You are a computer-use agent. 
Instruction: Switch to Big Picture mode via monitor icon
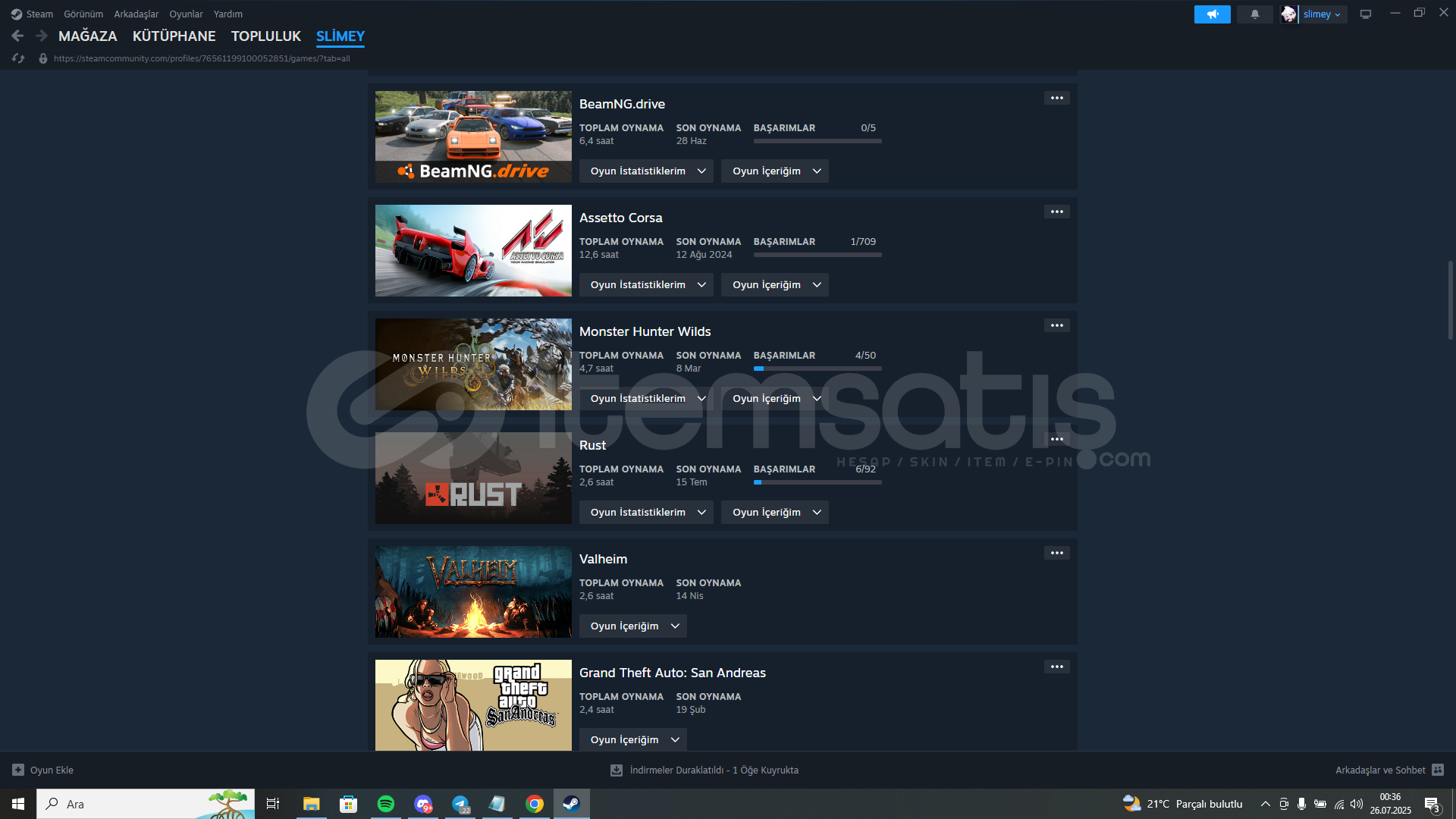click(1365, 14)
